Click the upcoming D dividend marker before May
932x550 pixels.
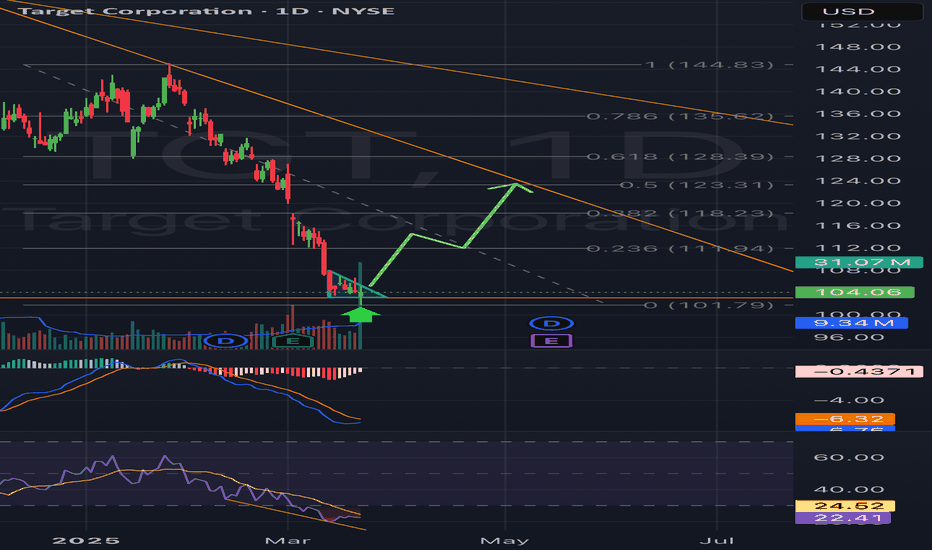551,323
